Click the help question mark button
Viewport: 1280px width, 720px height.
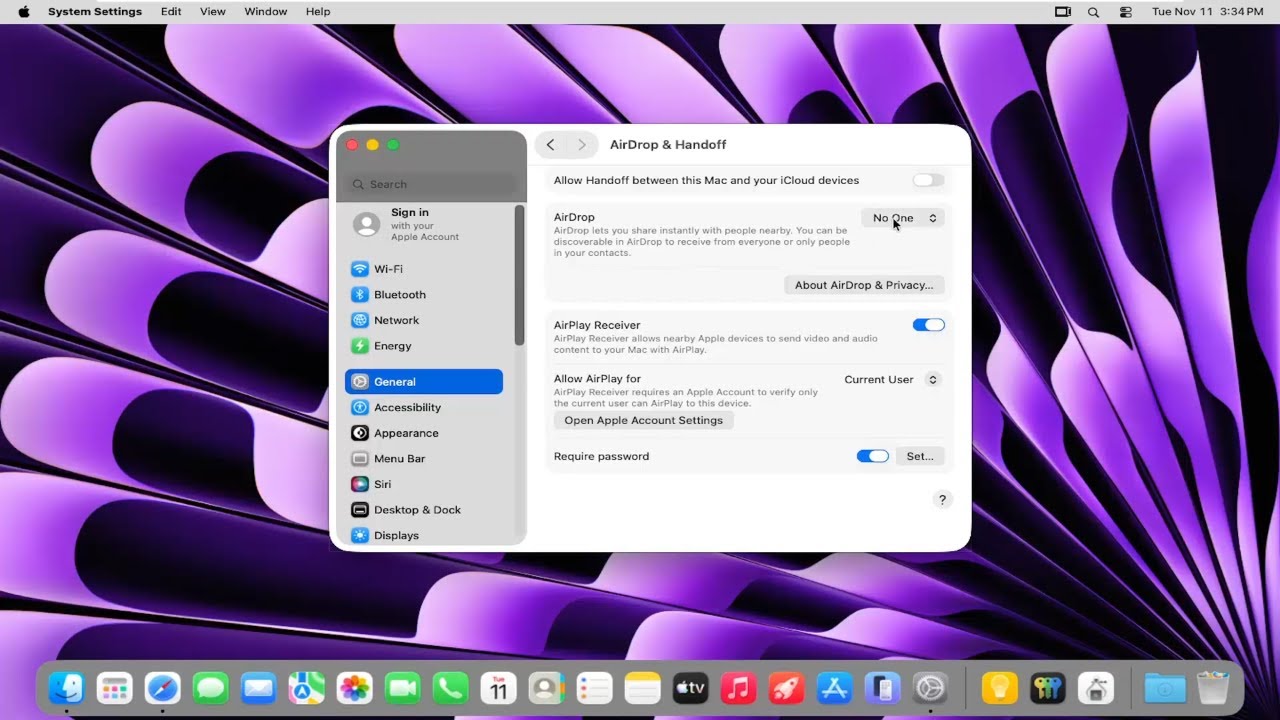[x=942, y=500]
